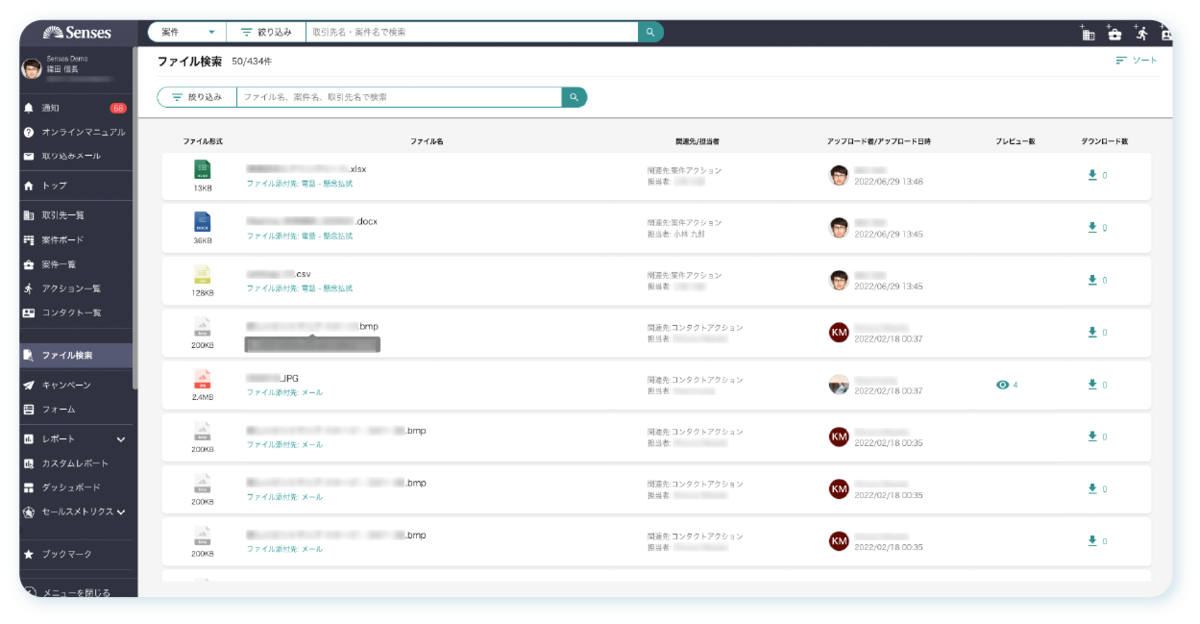Click the add deal briefcase icon in header
Viewport: 1200px width, 624px height.
[1114, 34]
